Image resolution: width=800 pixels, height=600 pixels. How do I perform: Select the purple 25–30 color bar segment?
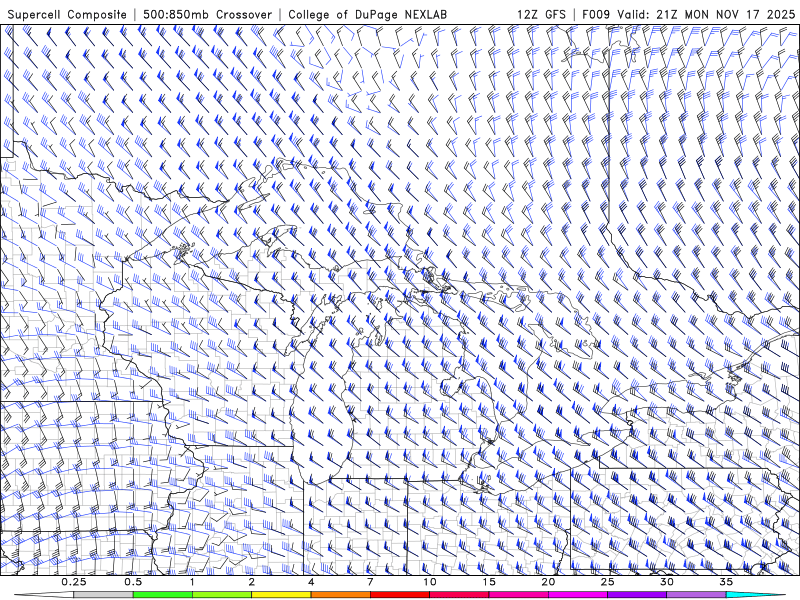[637, 595]
